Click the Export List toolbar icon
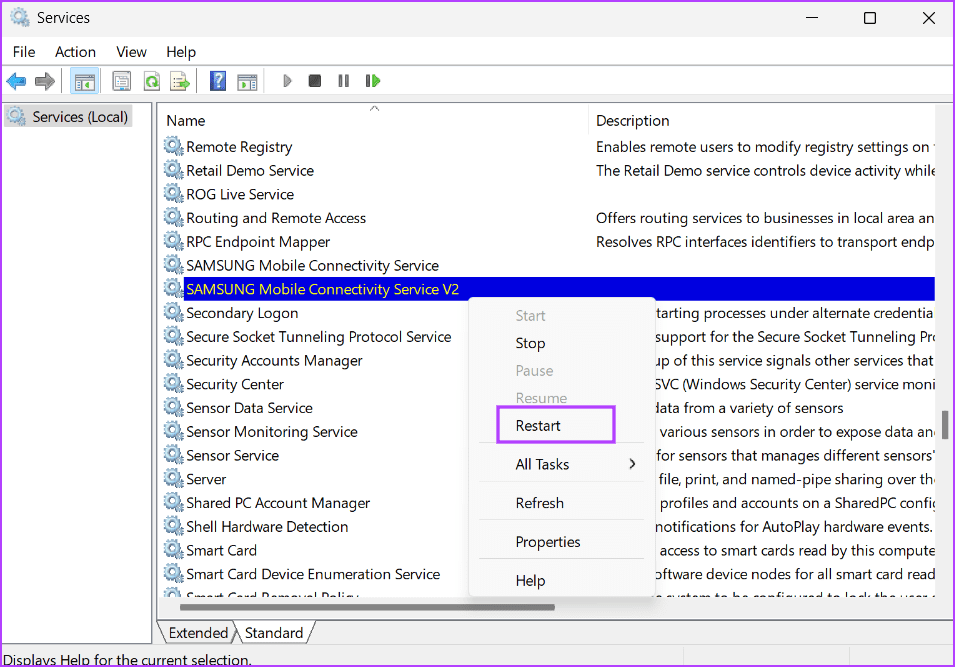The width and height of the screenshot is (955, 667). pyautogui.click(x=180, y=81)
